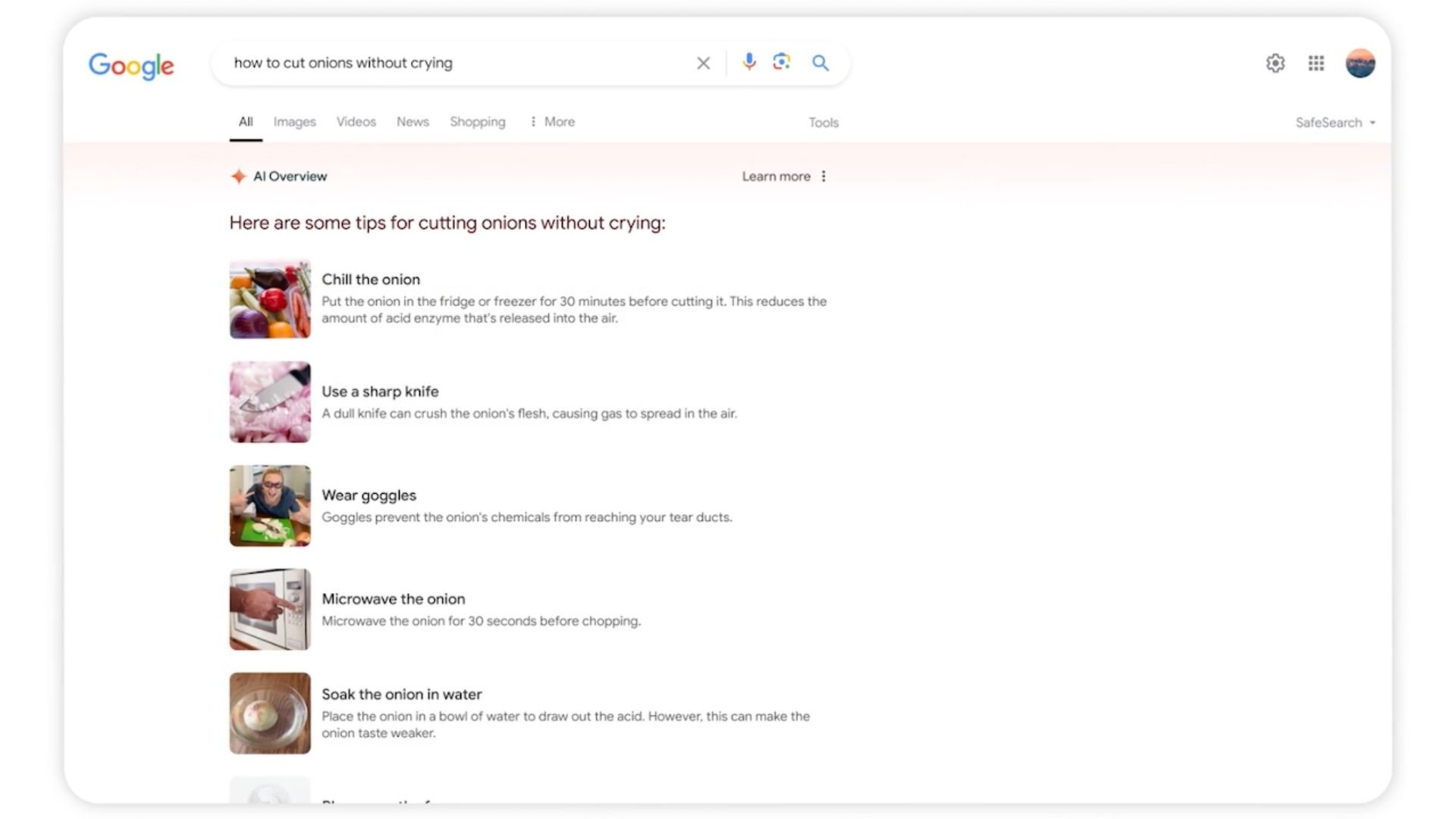Viewport: 1456px width, 819px height.
Task: Switch to the Images tab
Action: pos(294,121)
